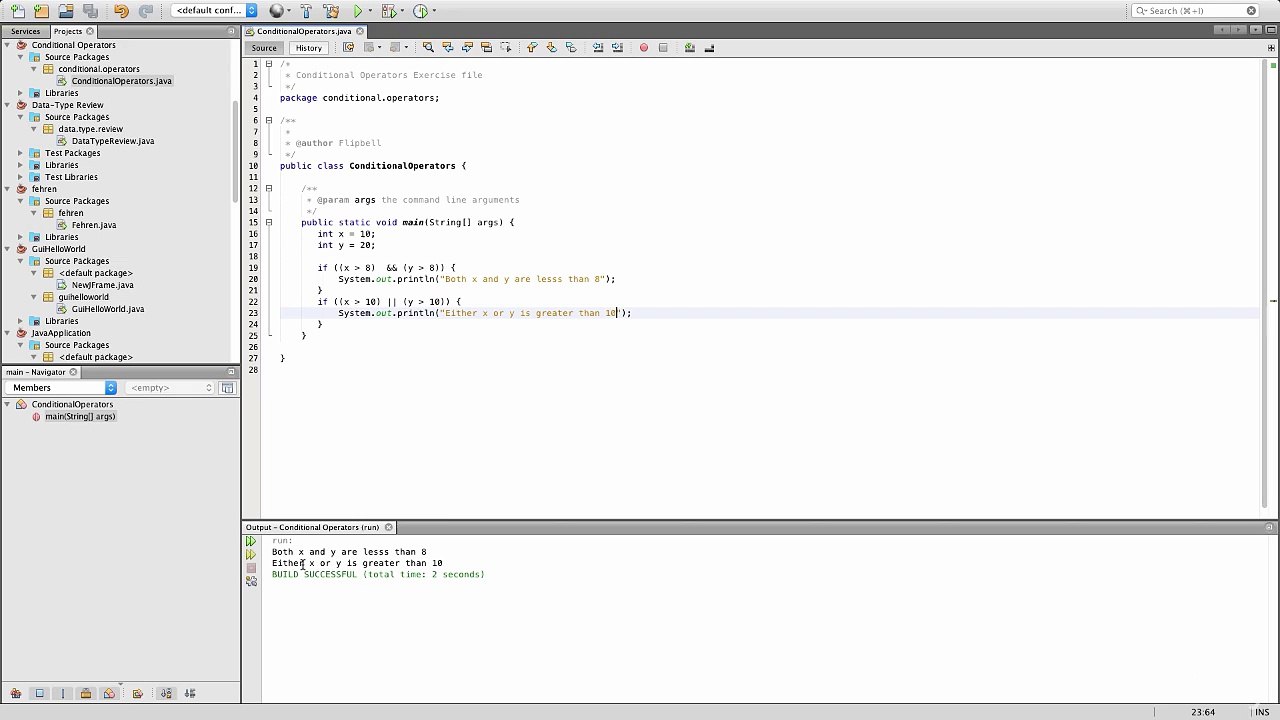
Task: Click the Previous Bookmark icon
Action: pos(532,47)
